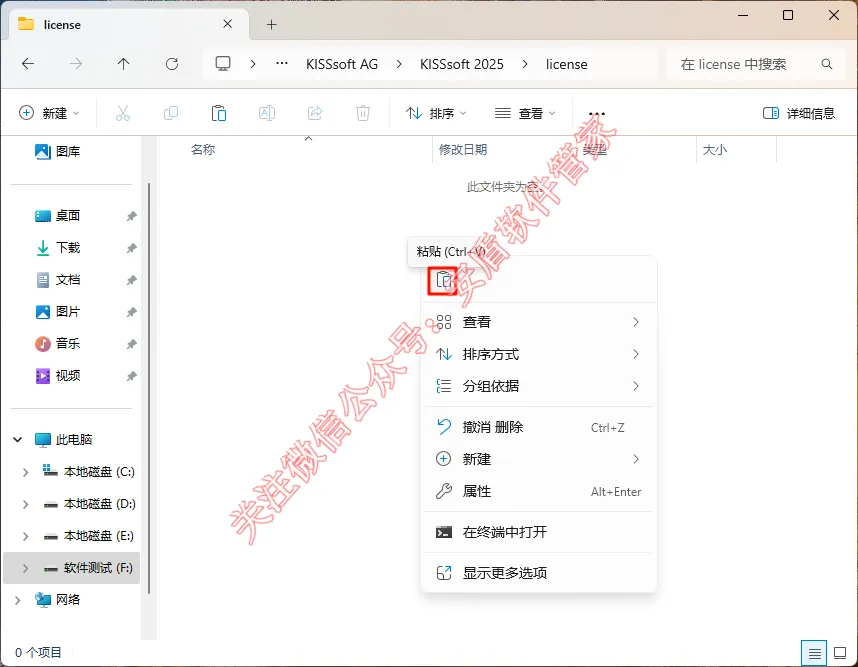Image resolution: width=858 pixels, height=667 pixels.
Task: Click the pin icon next to 图片
Action: [131, 312]
